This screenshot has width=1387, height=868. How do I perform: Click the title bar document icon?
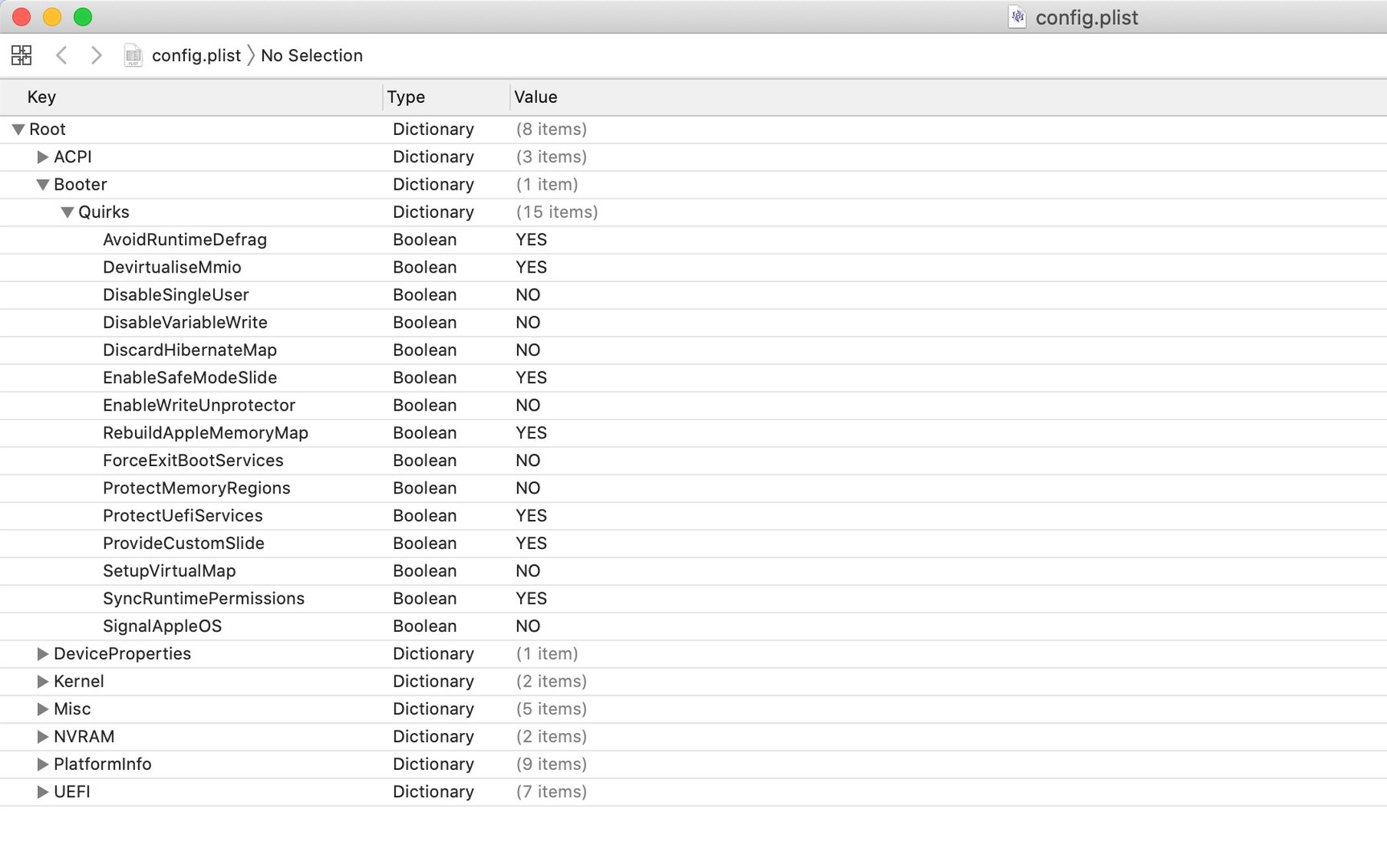[1017, 17]
